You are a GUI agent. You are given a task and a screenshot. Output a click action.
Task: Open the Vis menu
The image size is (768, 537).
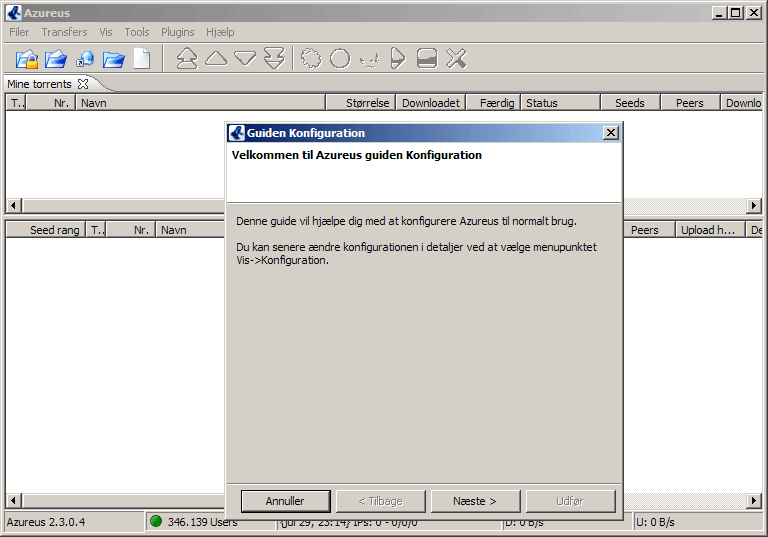coord(106,32)
